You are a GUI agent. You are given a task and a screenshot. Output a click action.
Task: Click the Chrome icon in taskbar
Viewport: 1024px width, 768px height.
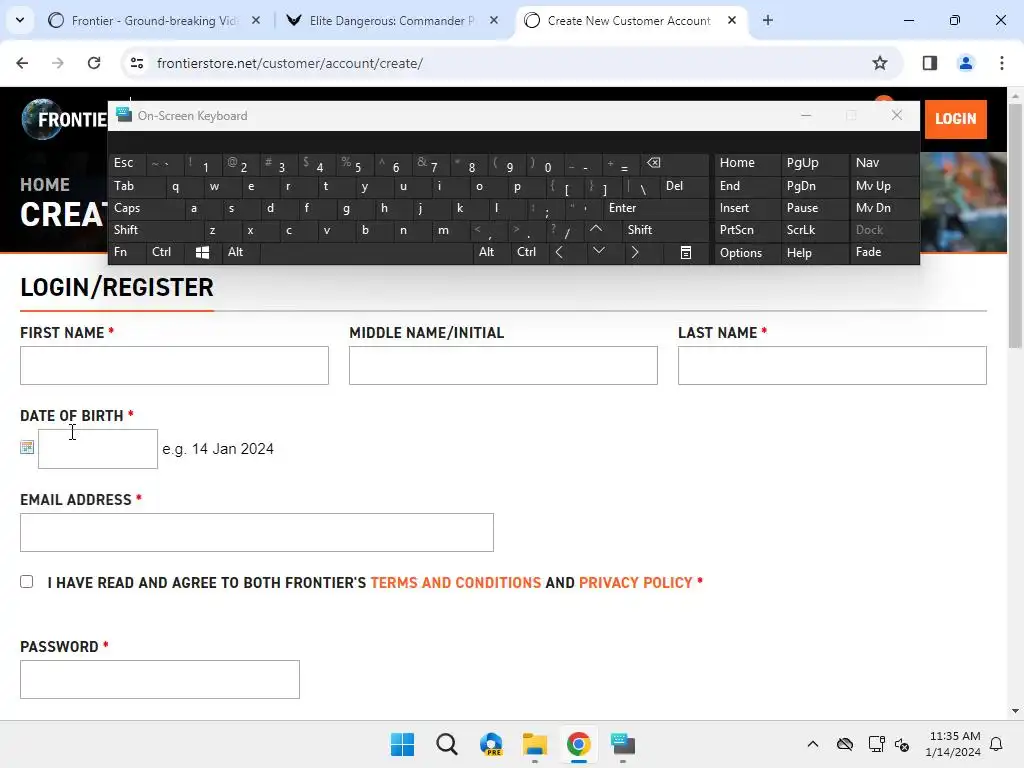pyautogui.click(x=579, y=744)
